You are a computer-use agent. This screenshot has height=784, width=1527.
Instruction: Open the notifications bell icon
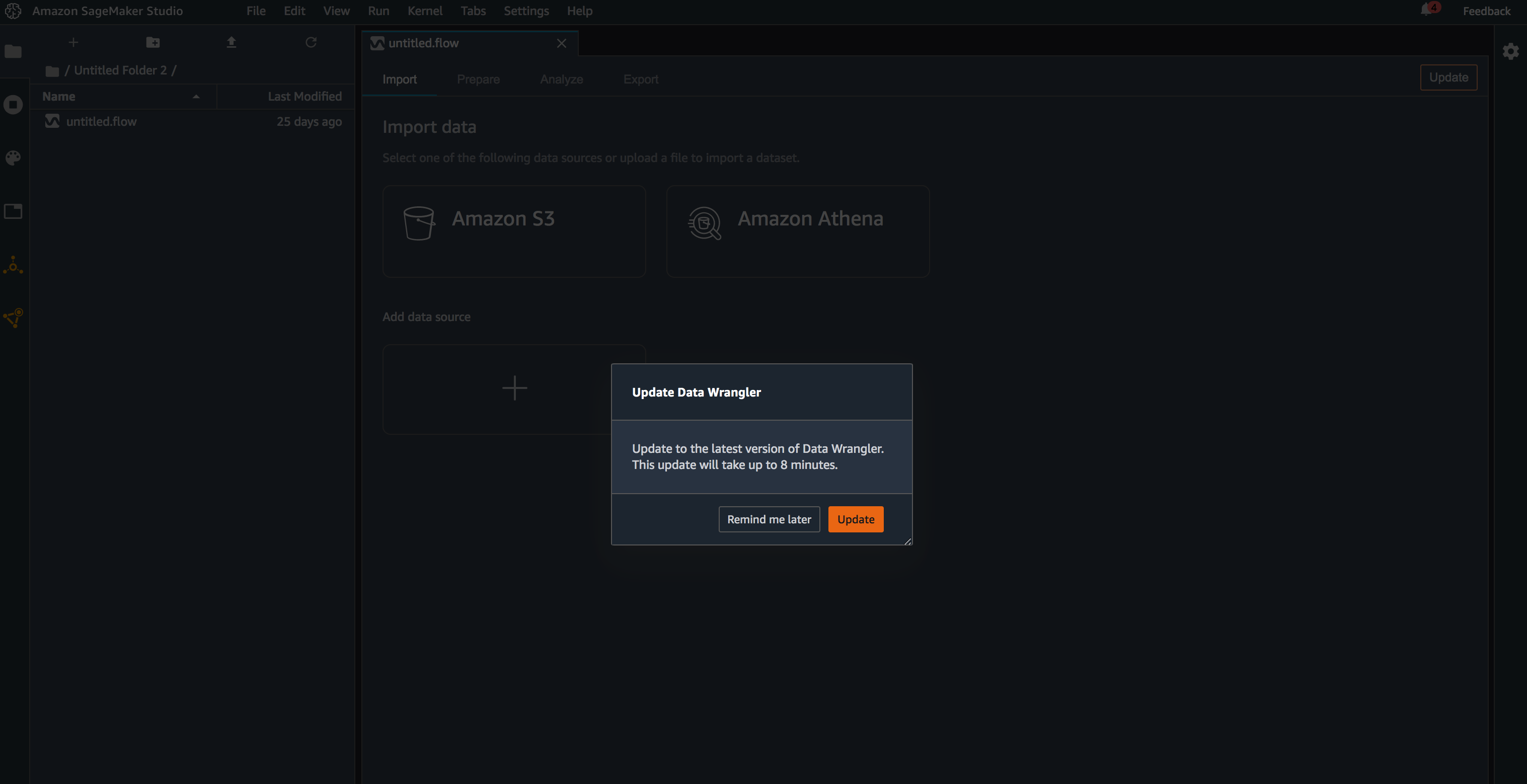click(x=1427, y=10)
